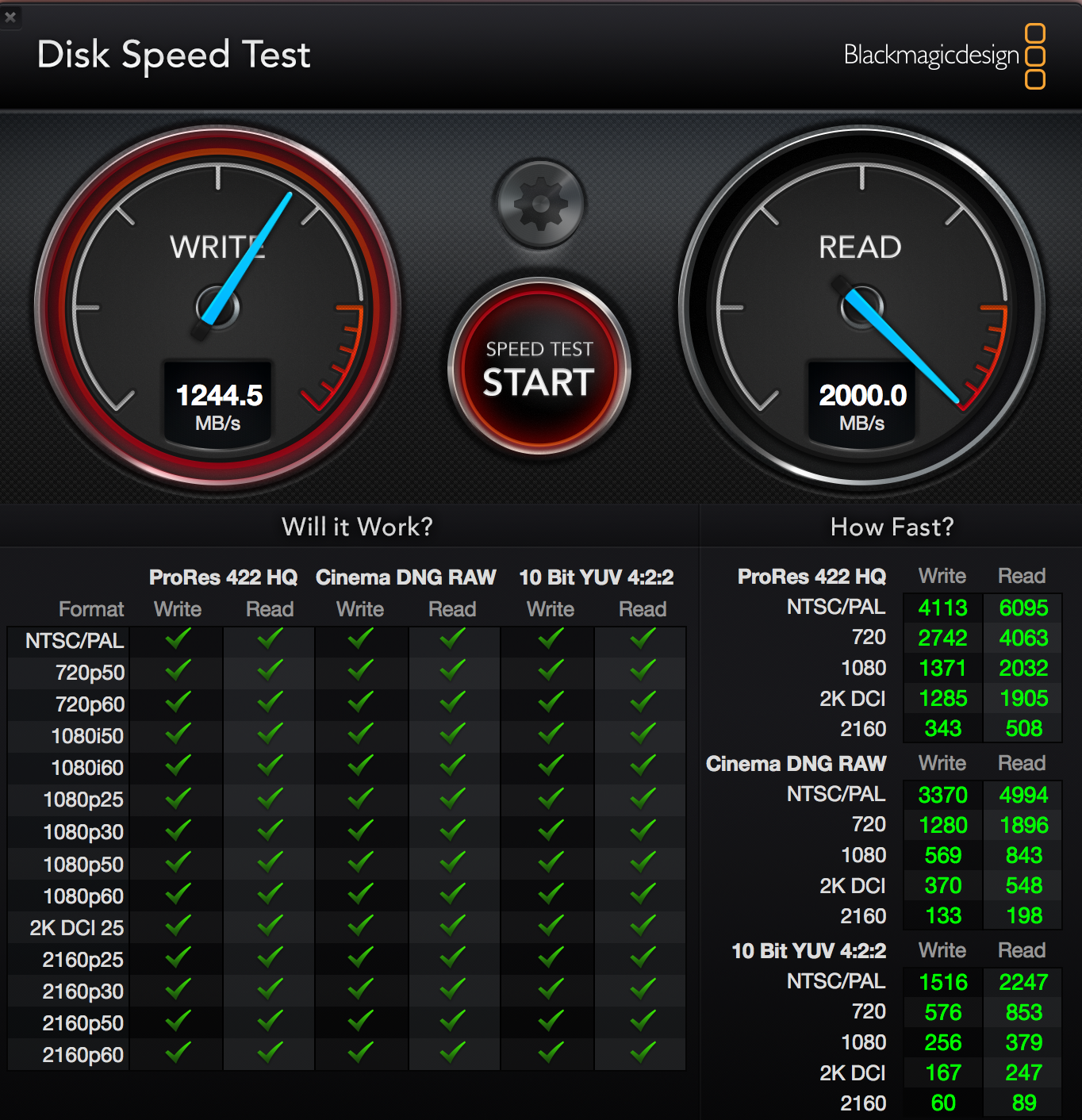
Task: Click the WRITE gauge needle hub
Action: tap(218, 308)
